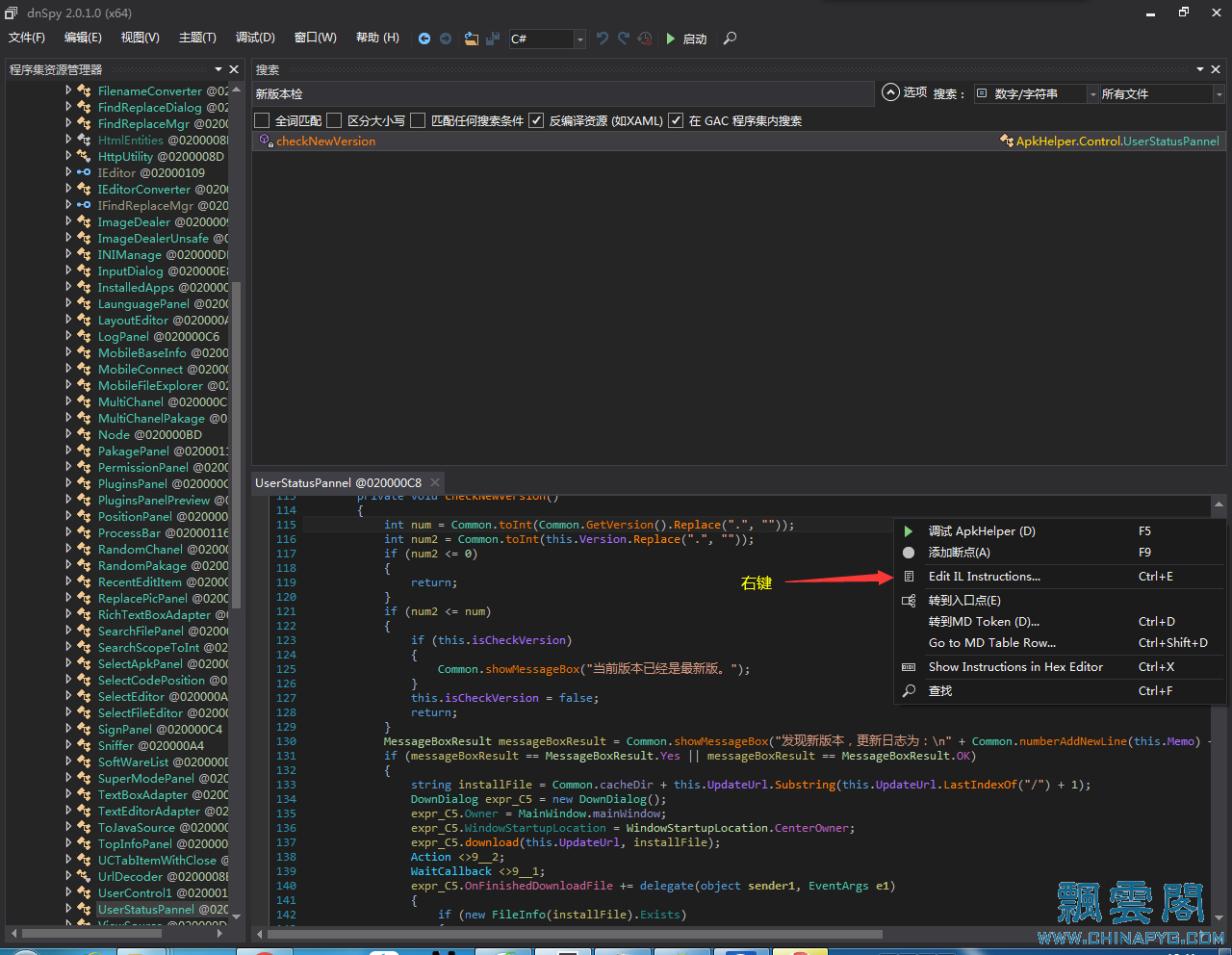Image resolution: width=1232 pixels, height=955 pixels.
Task: Click the green debug arrow icon in context menu
Action: pos(909,531)
